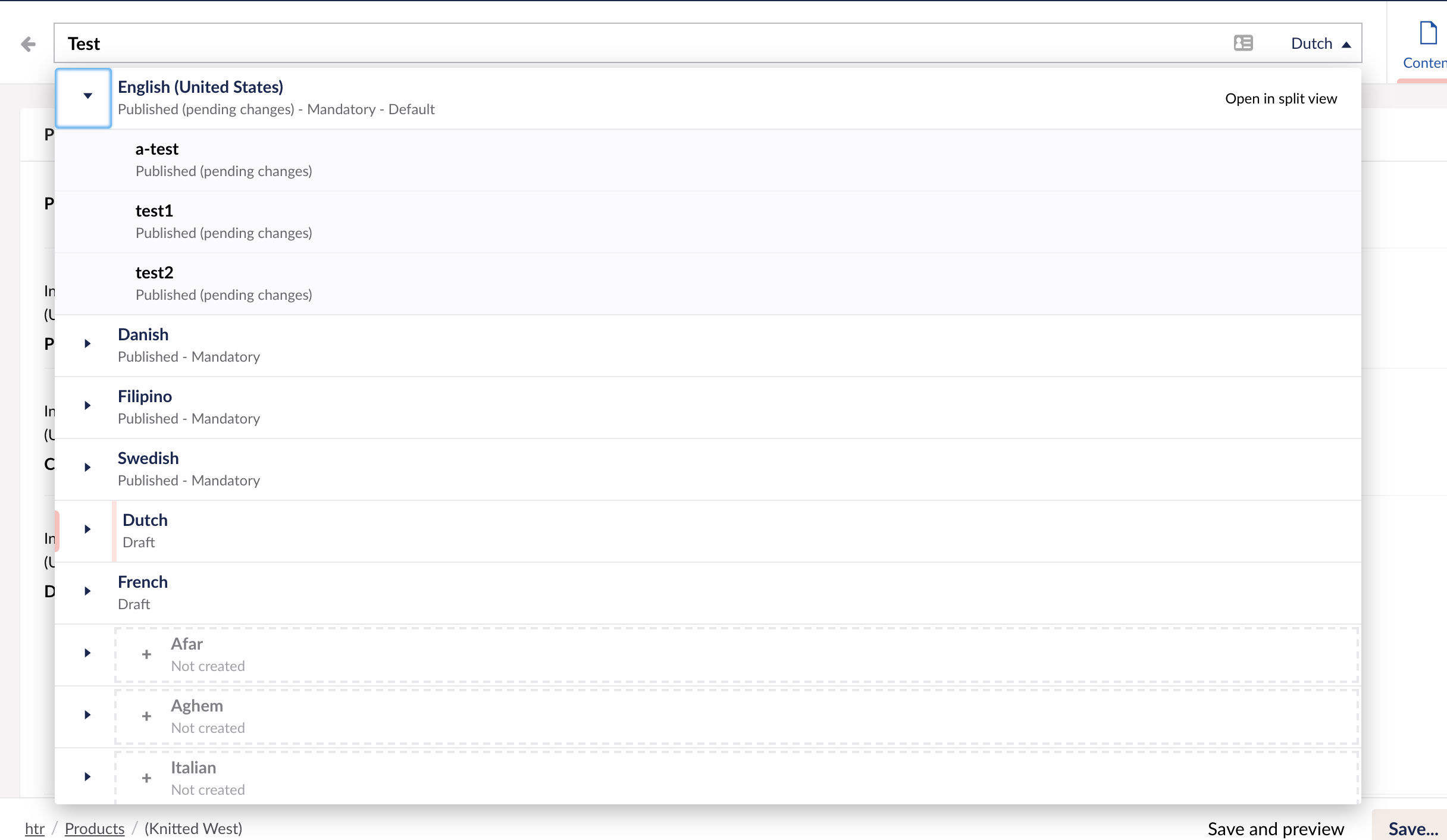Expand the French variant segments
Image resolution: width=1447 pixels, height=840 pixels.
pos(87,591)
